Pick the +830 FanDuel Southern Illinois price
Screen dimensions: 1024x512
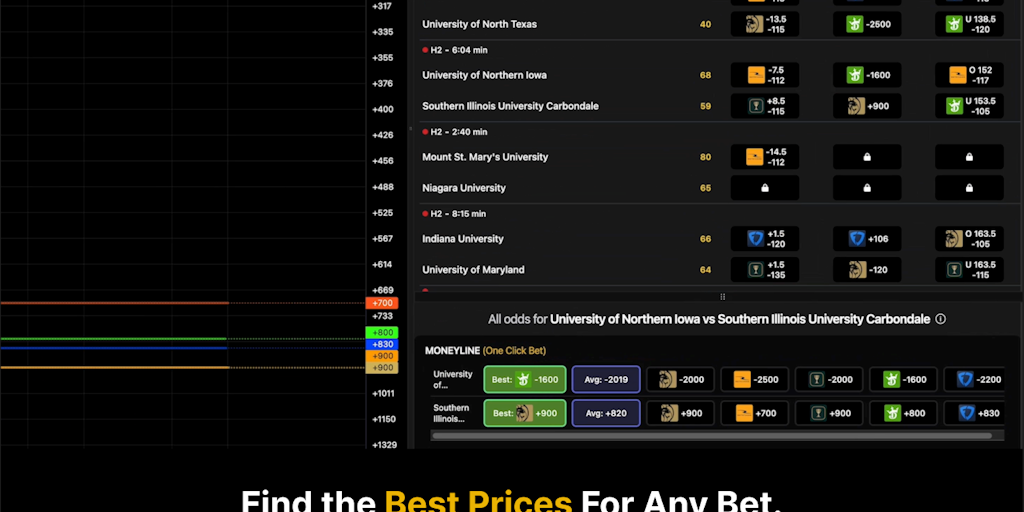point(974,413)
